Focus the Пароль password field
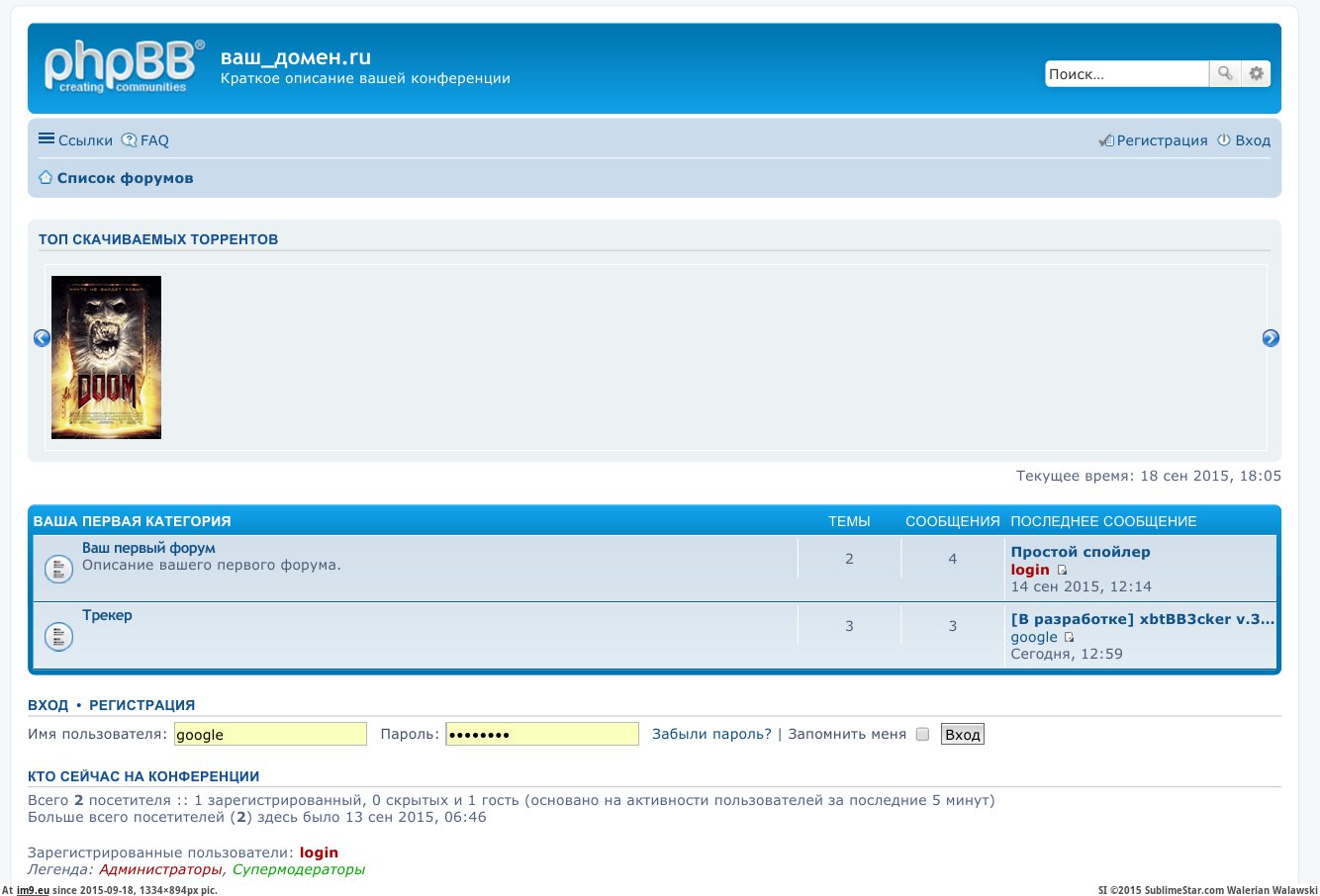The image size is (1320, 896). click(542, 734)
